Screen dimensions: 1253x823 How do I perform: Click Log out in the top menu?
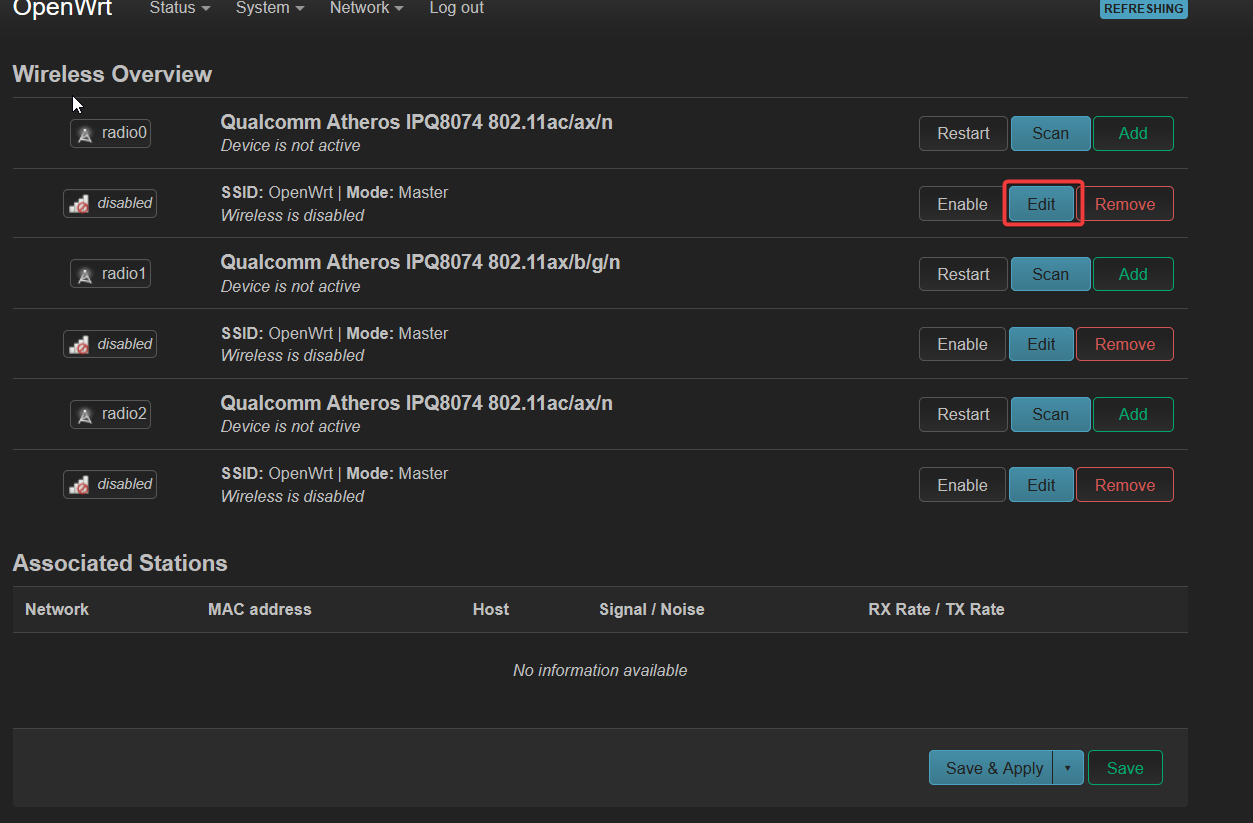456,8
